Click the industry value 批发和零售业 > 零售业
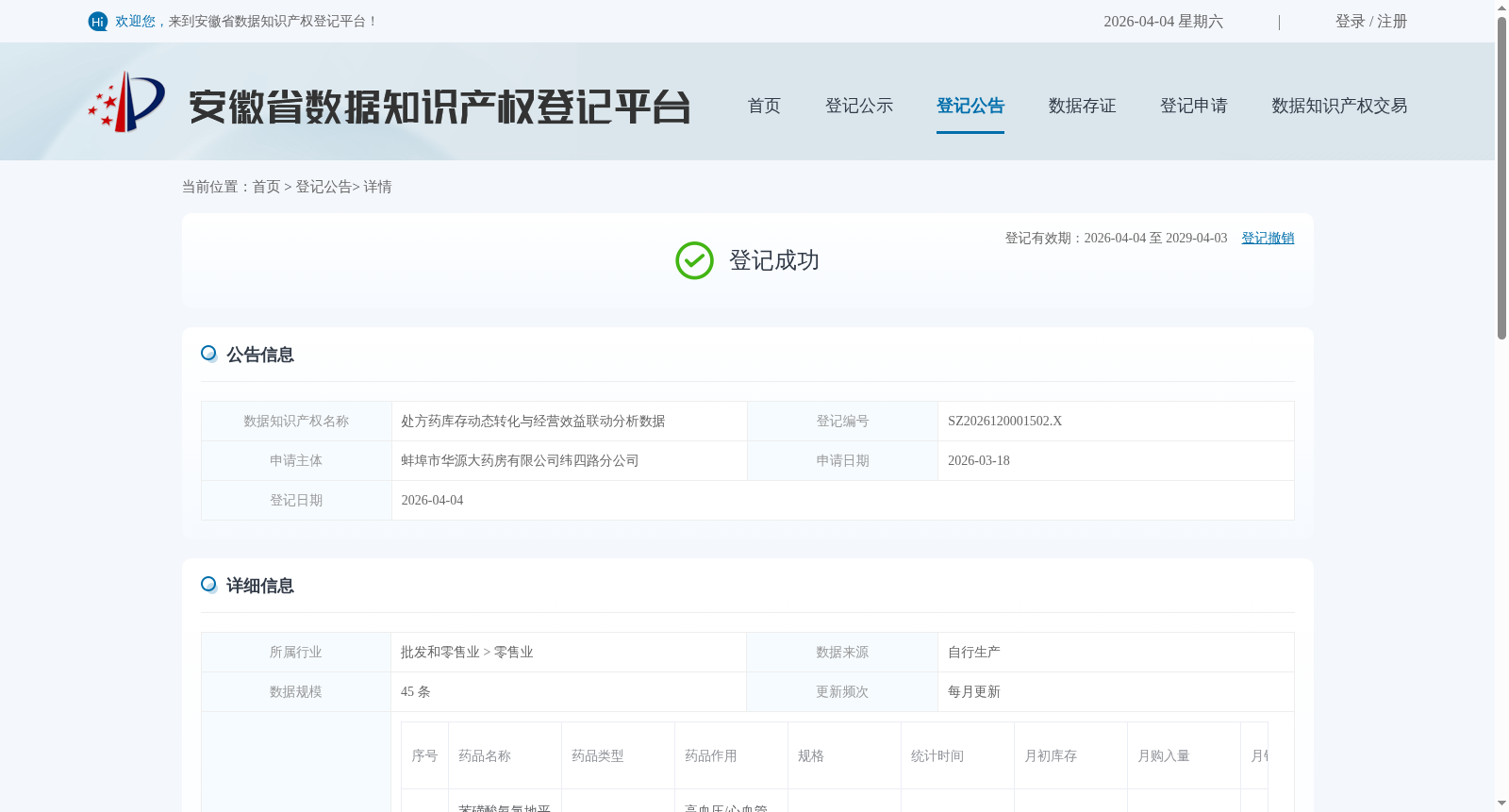The width and height of the screenshot is (1509, 812). (x=467, y=653)
